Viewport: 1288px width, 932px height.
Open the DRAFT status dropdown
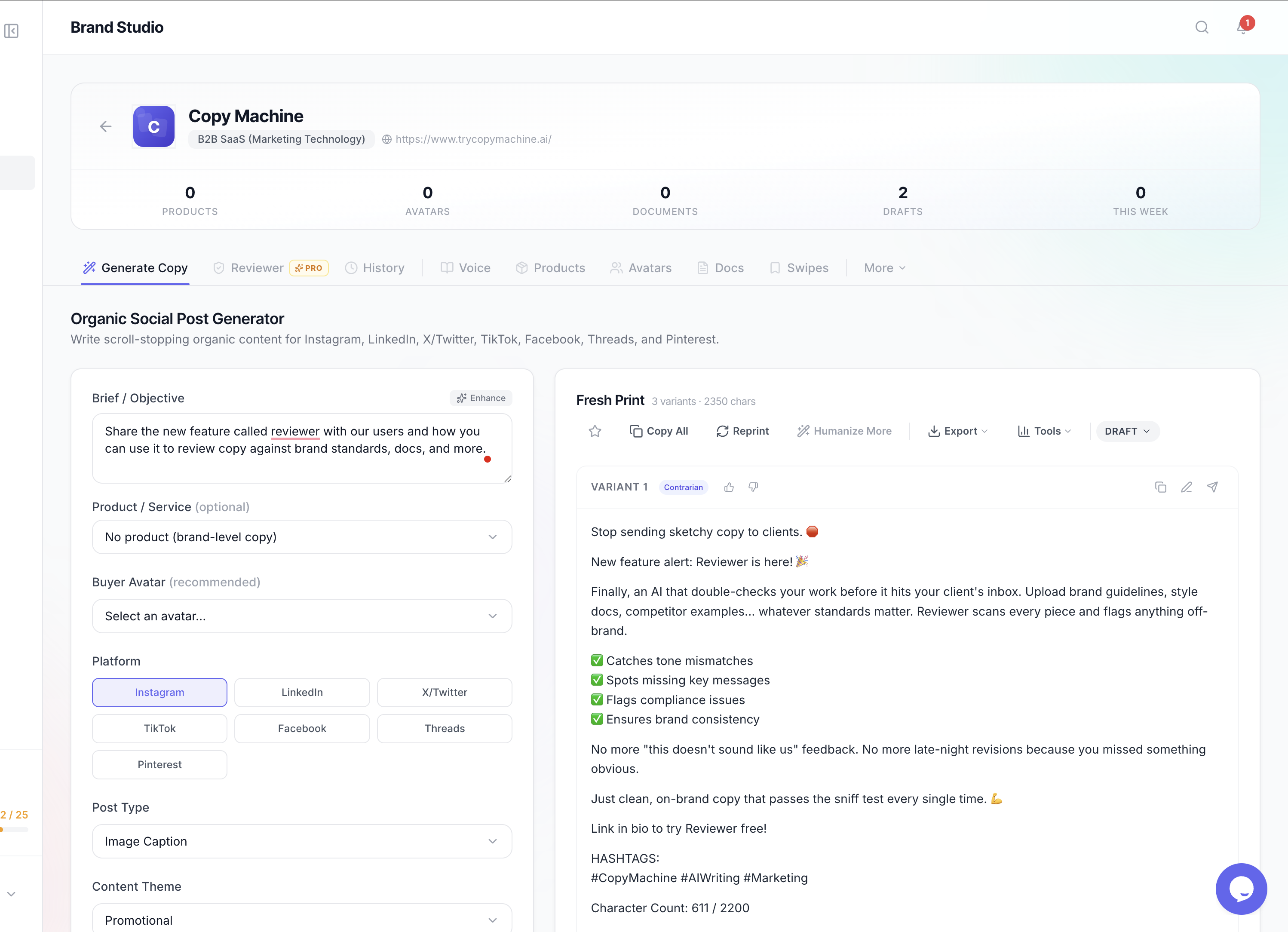(1127, 431)
